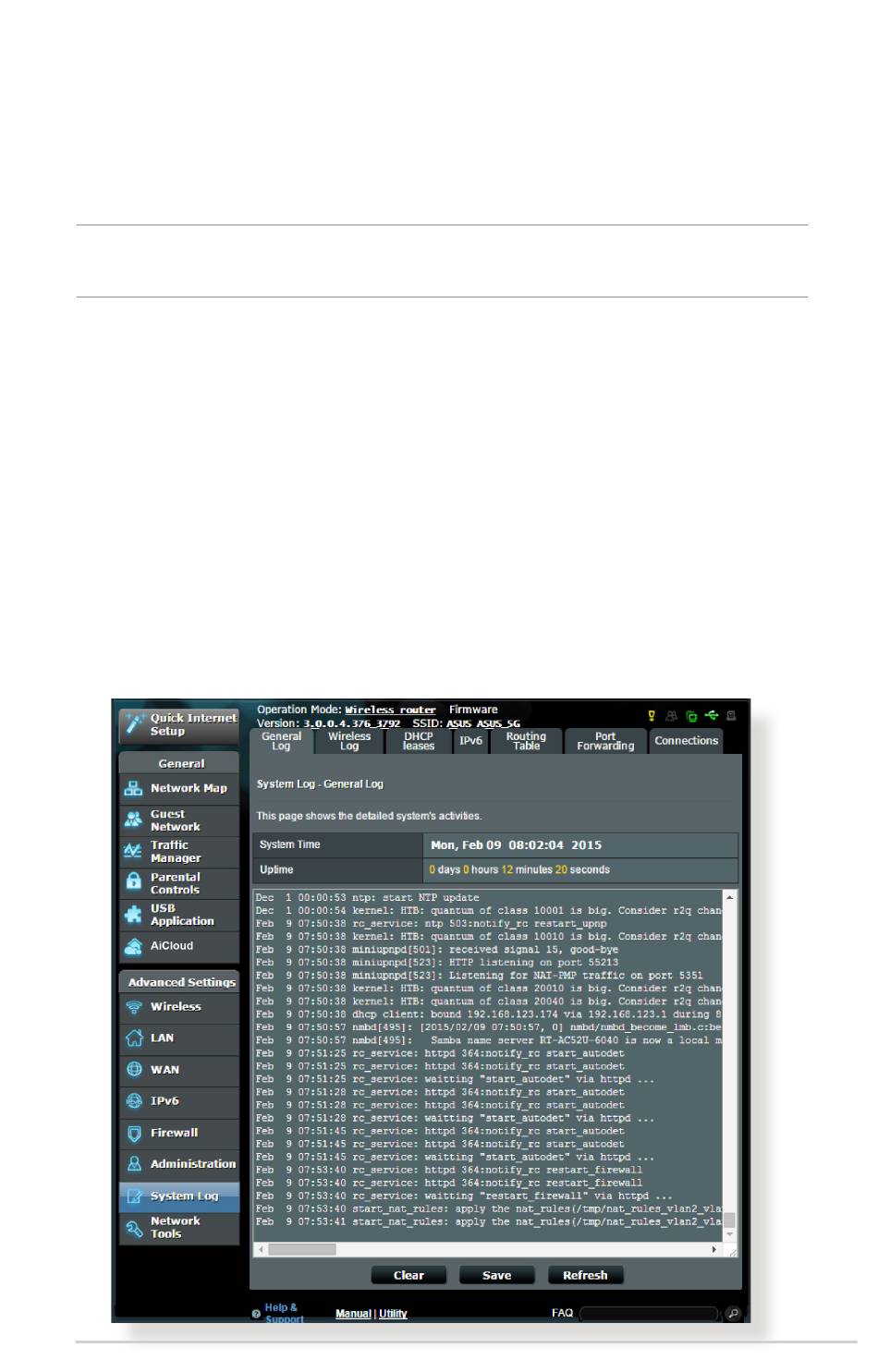Switch to the Wireless Log tab
Image resolution: width=878 pixels, height=1372 pixels.
pyautogui.click(x=349, y=741)
